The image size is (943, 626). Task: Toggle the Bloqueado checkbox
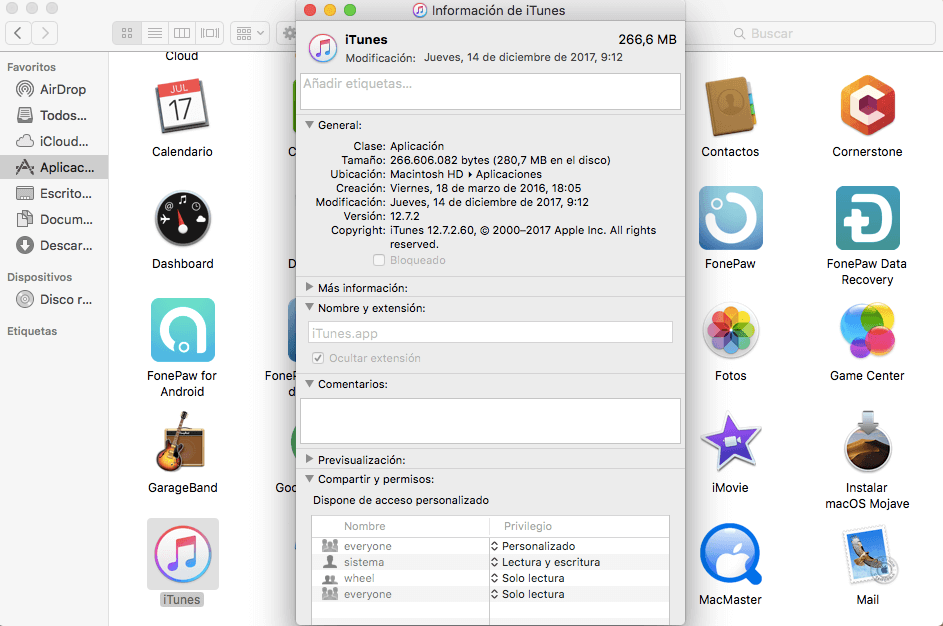pos(379,260)
